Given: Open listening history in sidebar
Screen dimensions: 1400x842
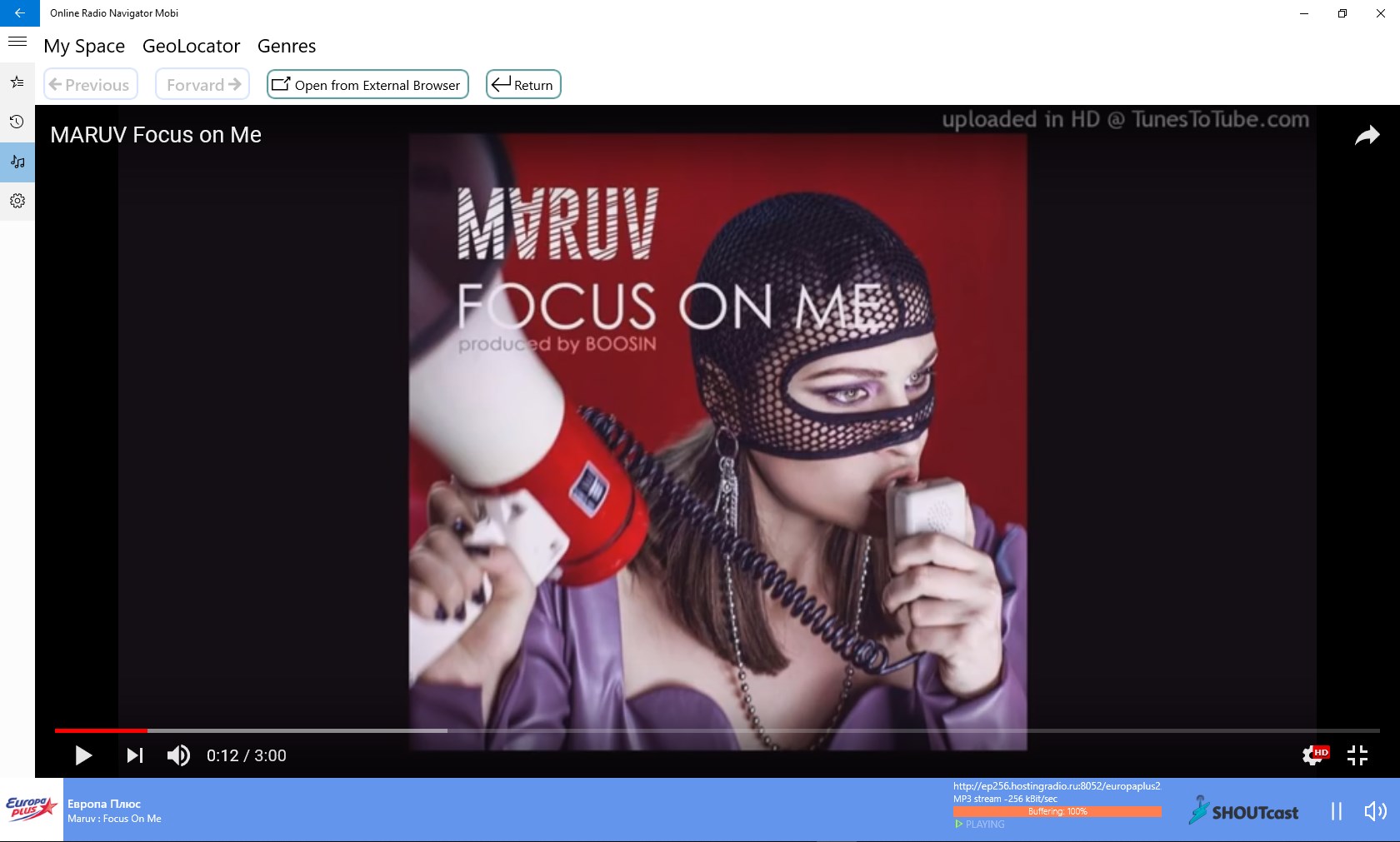Looking at the screenshot, I should point(17,122).
